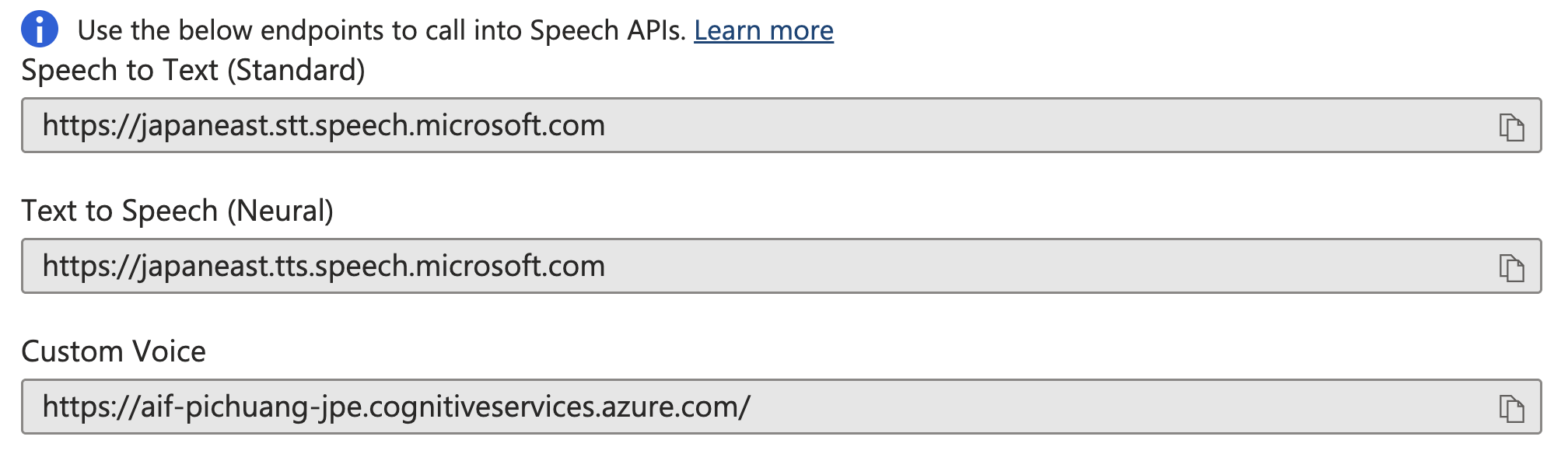
Task: Open the Learn more link
Action: tap(764, 30)
